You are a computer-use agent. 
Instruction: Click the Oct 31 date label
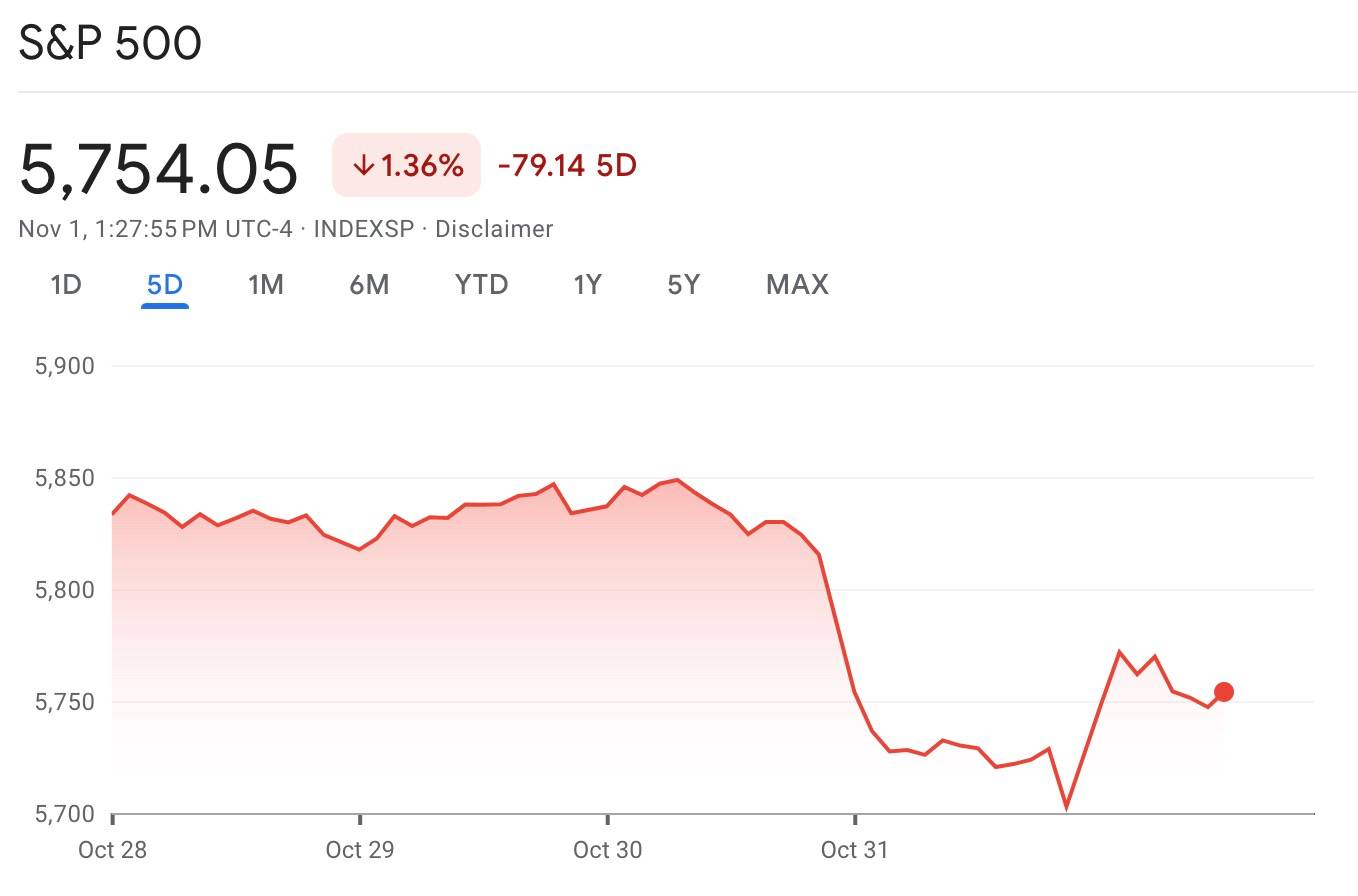[x=854, y=850]
